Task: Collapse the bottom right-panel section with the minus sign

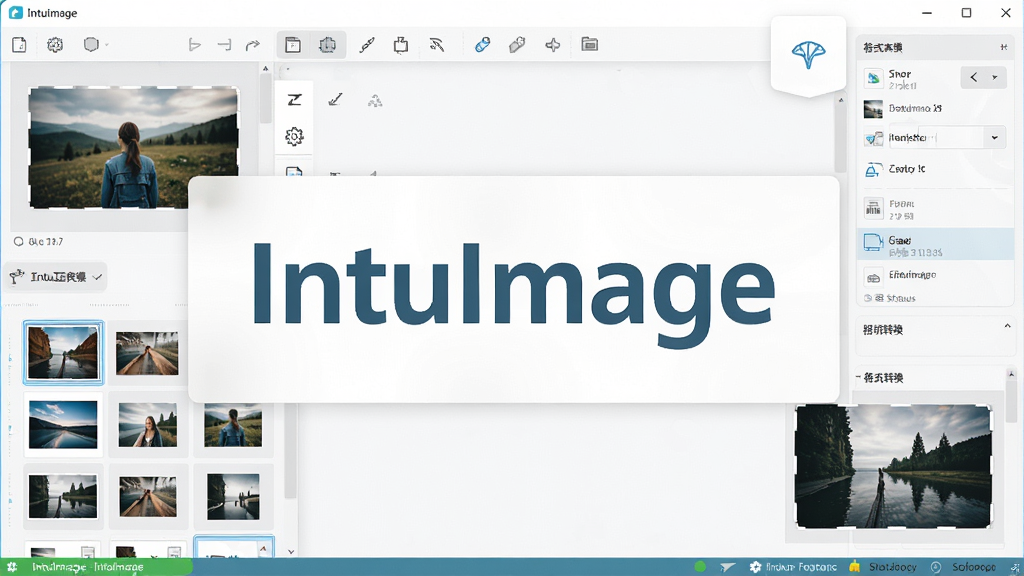Action: pyautogui.click(x=859, y=377)
